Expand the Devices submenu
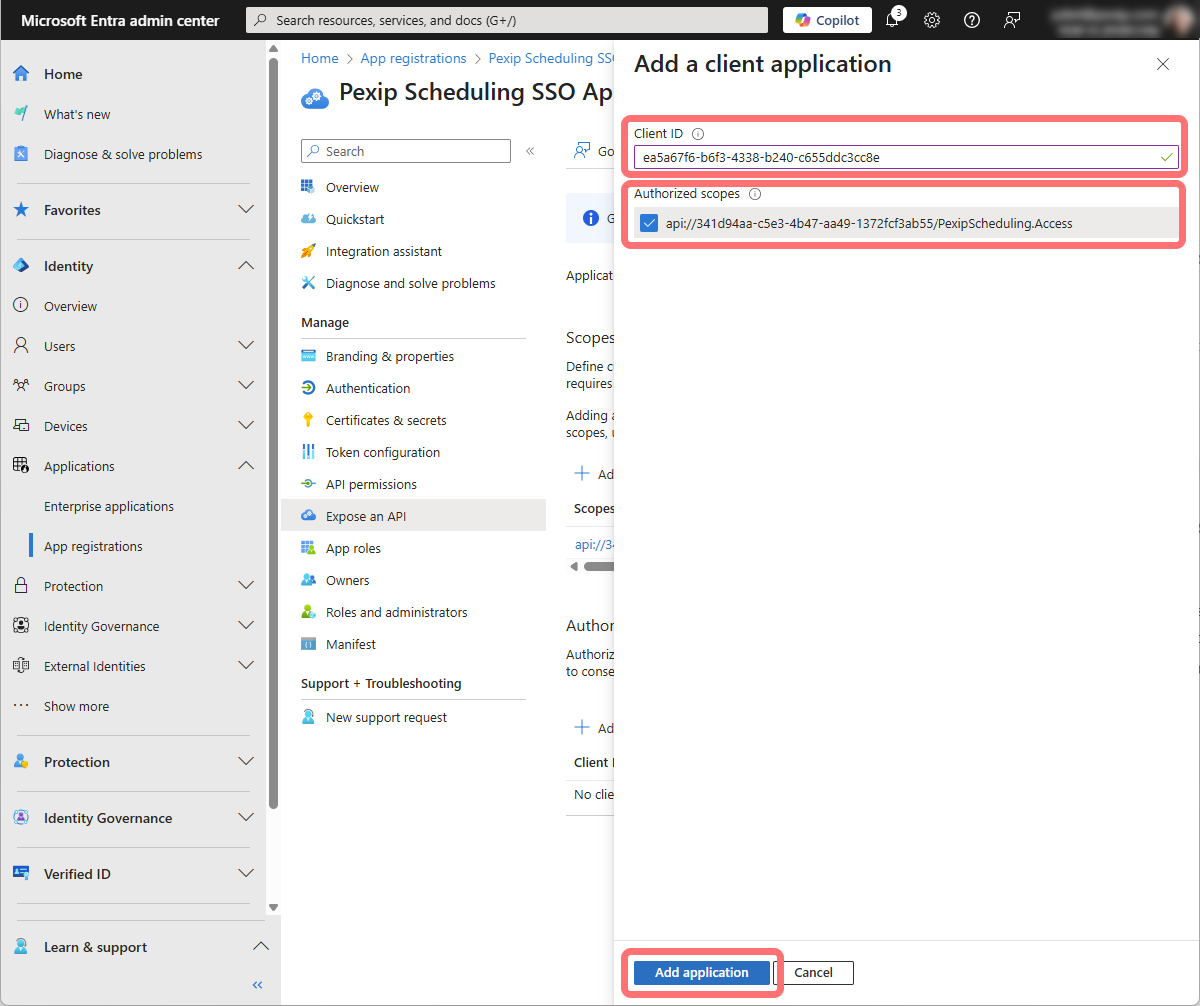This screenshot has height=1006, width=1200. pos(246,426)
